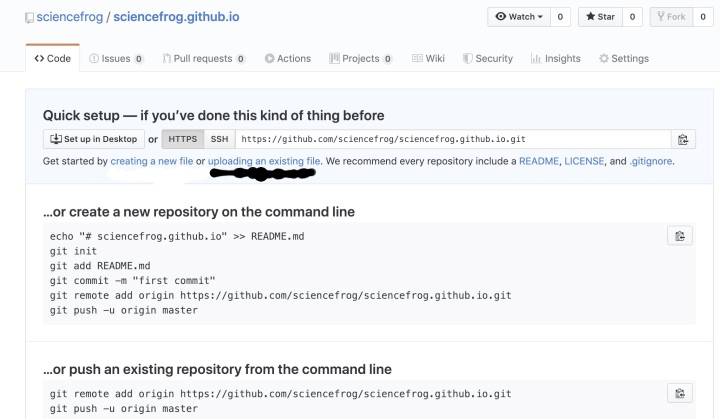
Task: Select the Code tab
Action: [52, 58]
